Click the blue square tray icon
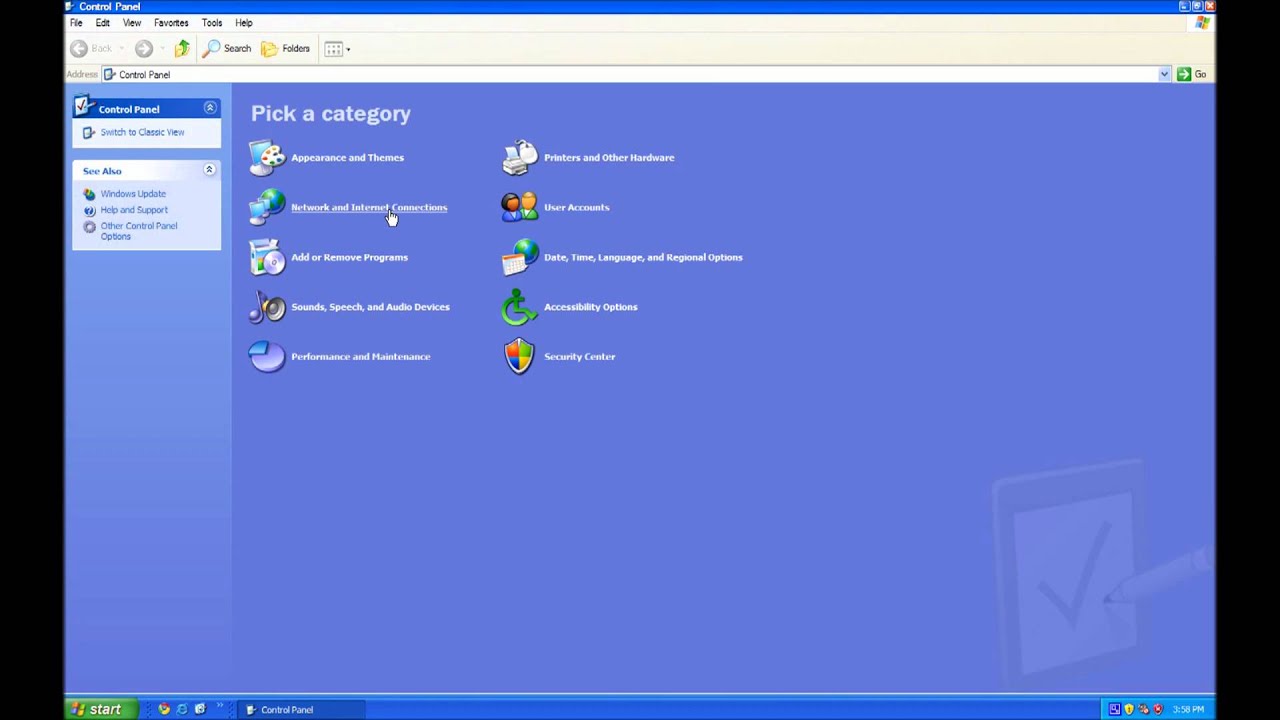The width and height of the screenshot is (1280, 720). (1115, 709)
